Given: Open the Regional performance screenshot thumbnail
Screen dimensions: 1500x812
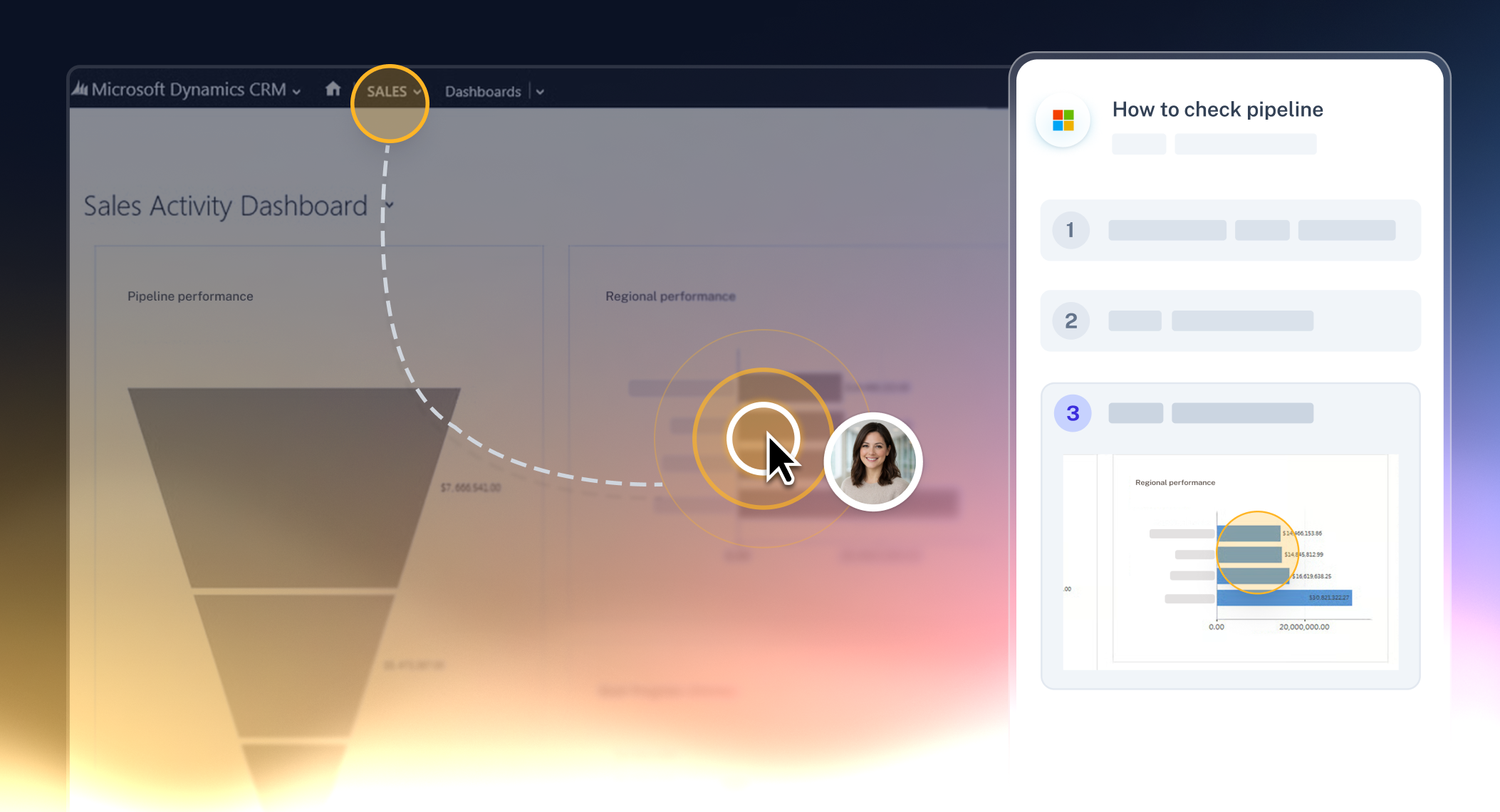Looking at the screenshot, I should coord(1230,563).
